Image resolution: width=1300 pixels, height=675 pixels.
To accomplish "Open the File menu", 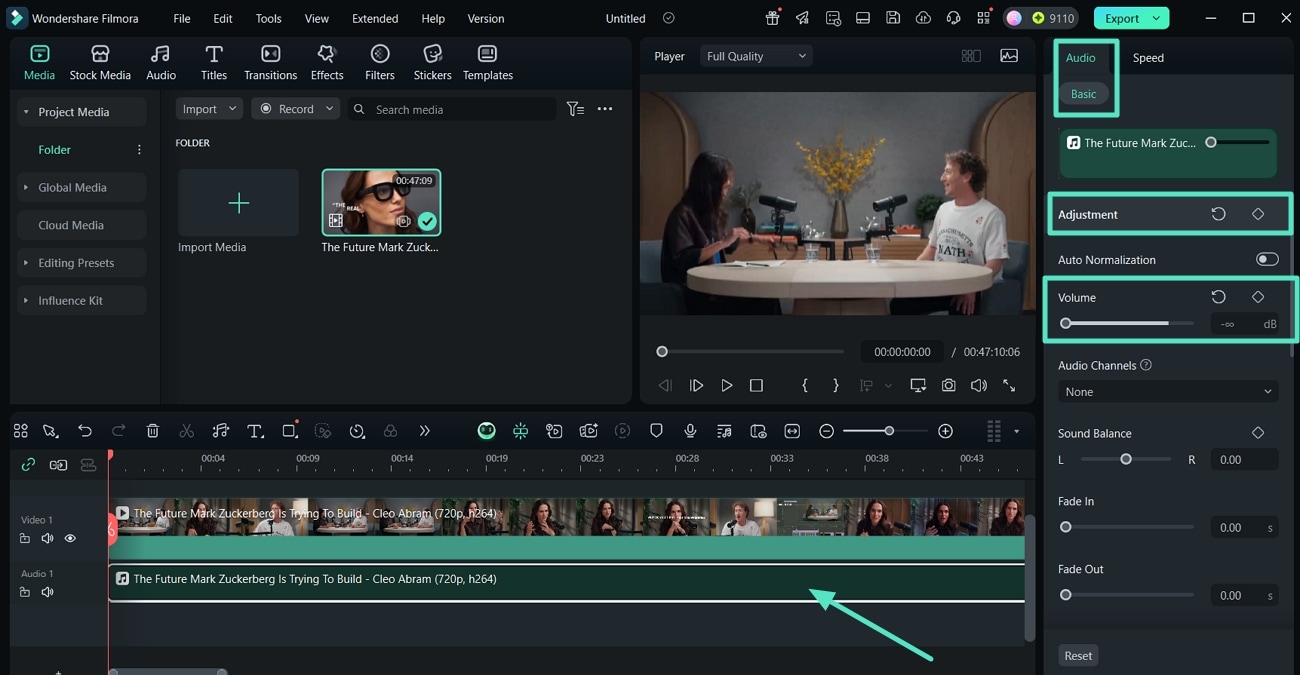I will pos(182,18).
